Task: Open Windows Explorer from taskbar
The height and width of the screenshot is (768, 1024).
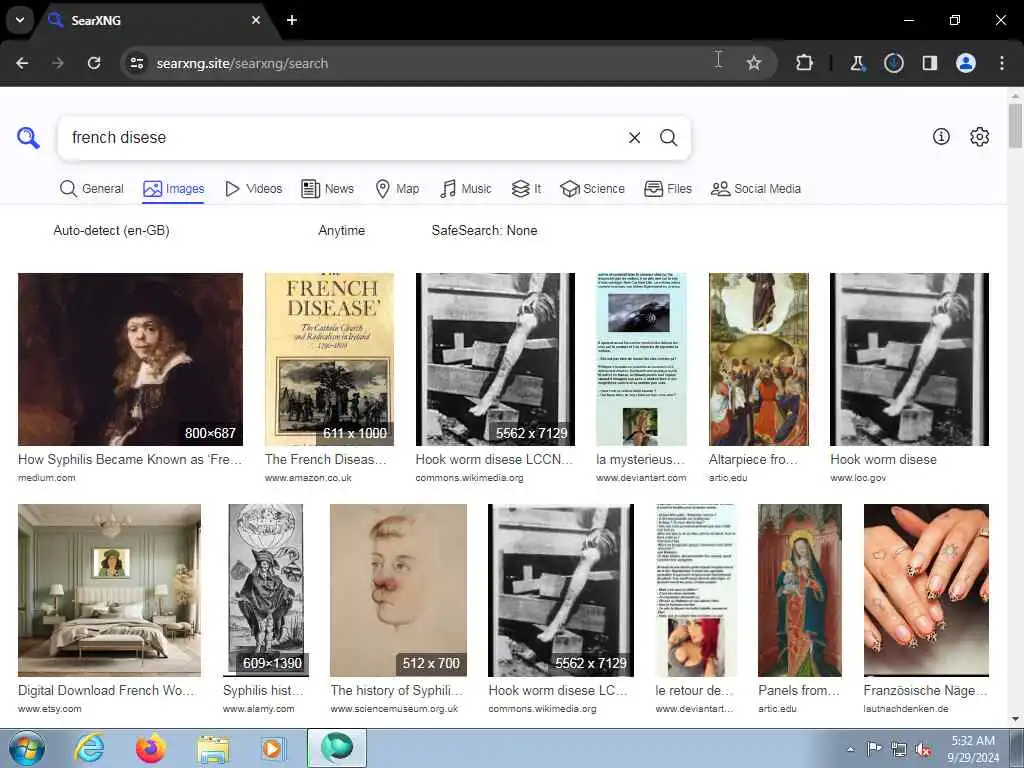Action: pyautogui.click(x=213, y=748)
